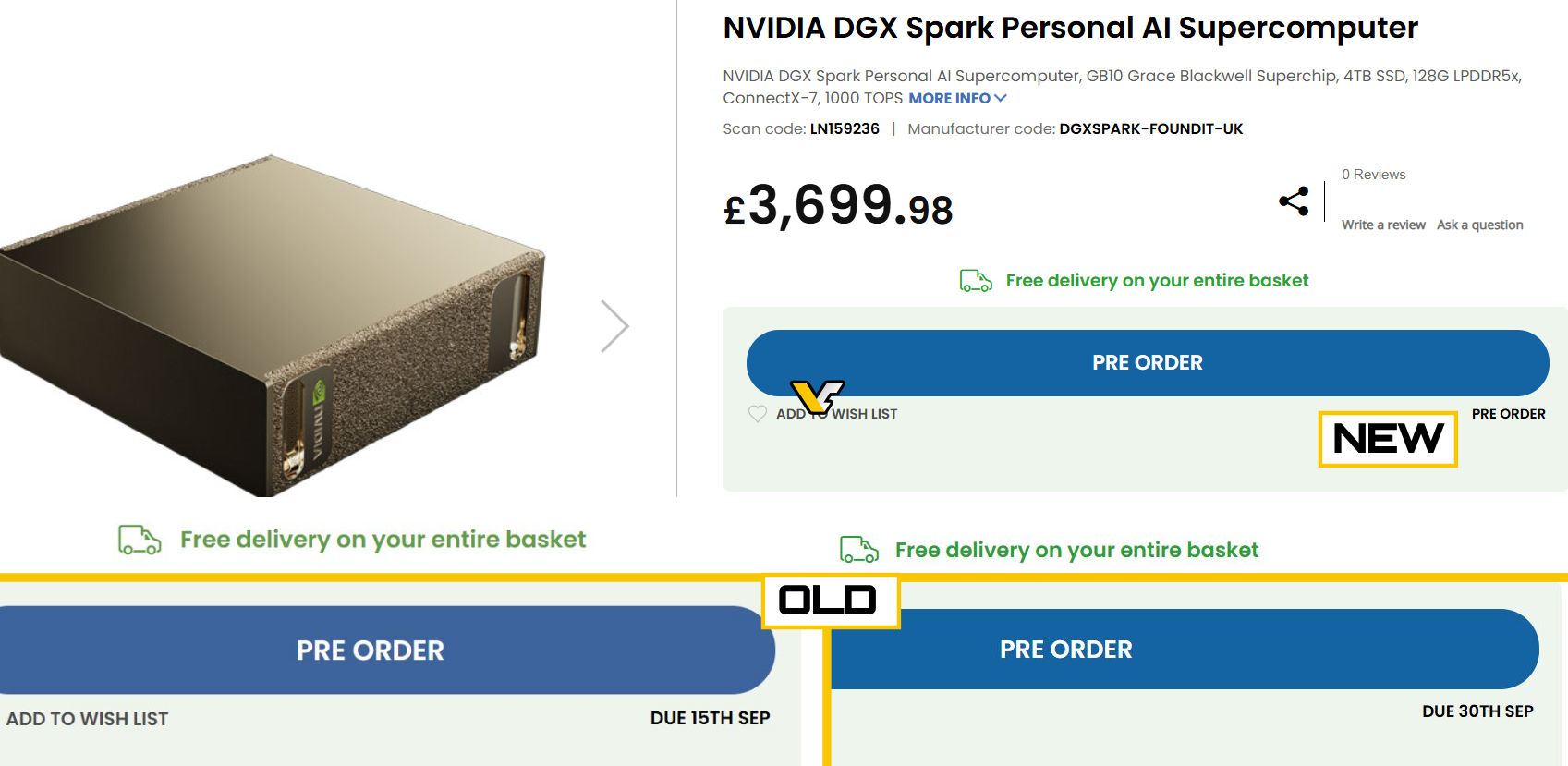Click the yellow V logo watermark
This screenshot has height=766, width=1568.
pyautogui.click(x=817, y=395)
